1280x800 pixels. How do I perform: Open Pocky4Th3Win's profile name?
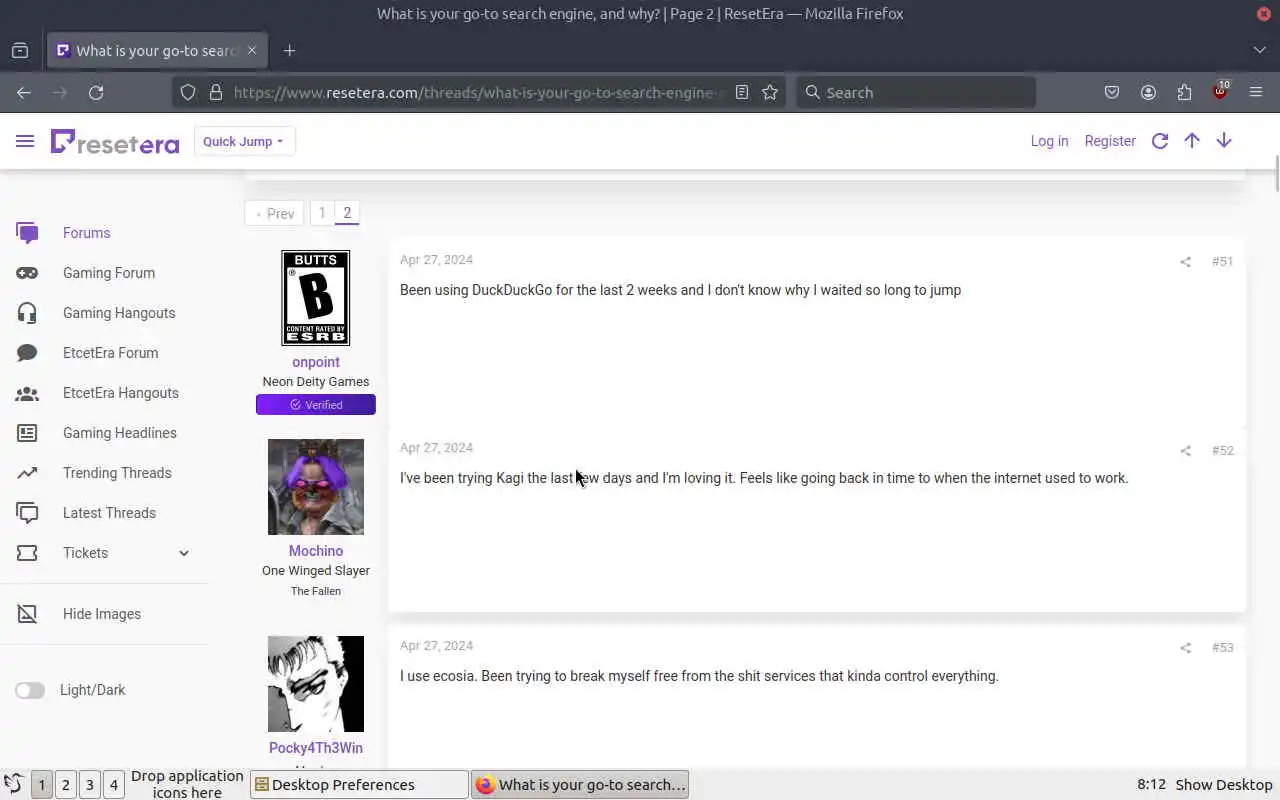point(316,748)
